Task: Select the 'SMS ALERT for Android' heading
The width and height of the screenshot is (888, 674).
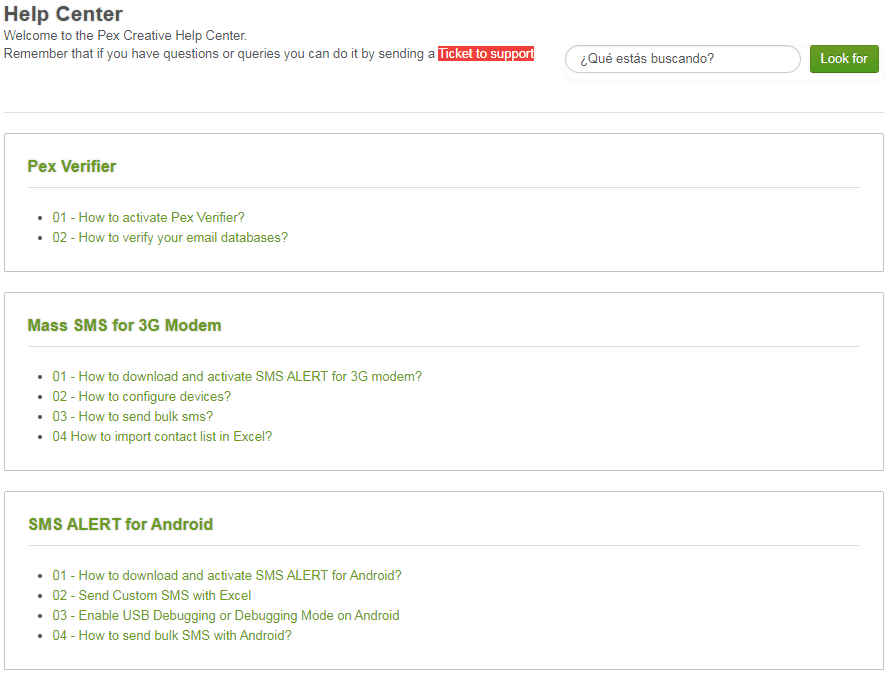Action: pyautogui.click(x=121, y=524)
